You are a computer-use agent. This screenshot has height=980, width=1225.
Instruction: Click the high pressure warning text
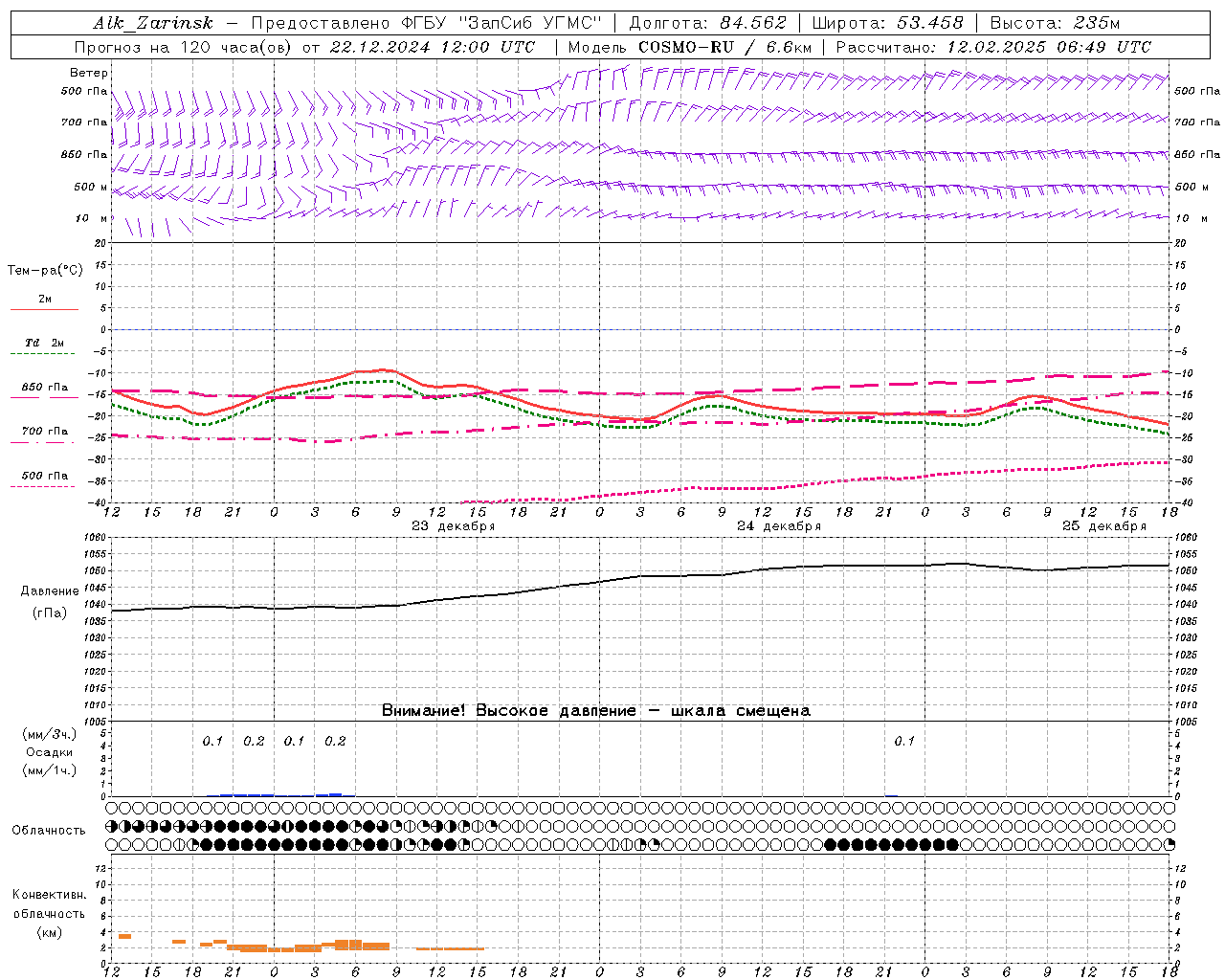click(595, 711)
